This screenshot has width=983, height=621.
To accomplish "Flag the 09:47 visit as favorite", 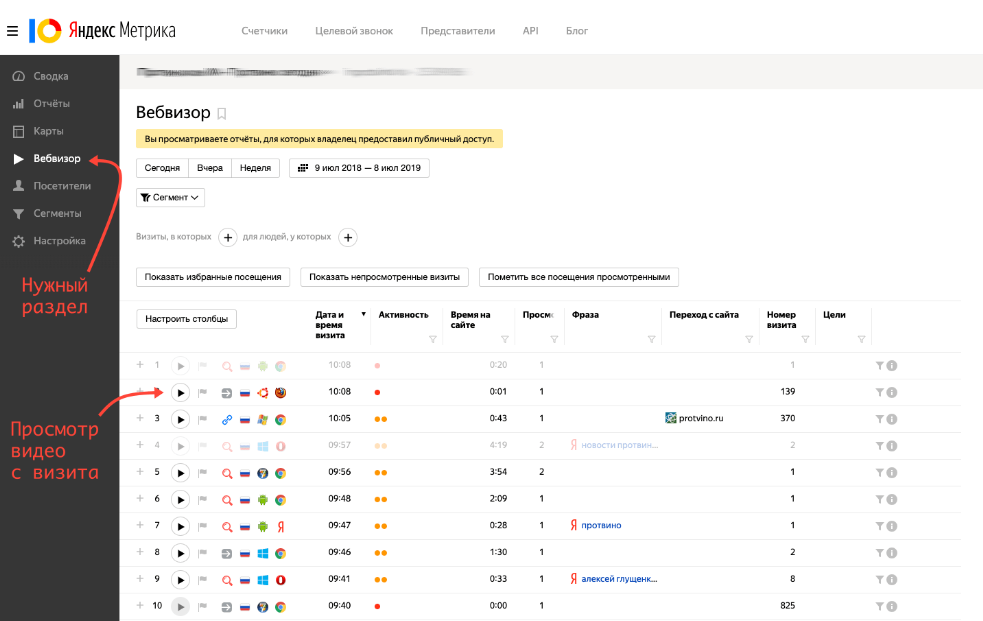I will point(202,526).
